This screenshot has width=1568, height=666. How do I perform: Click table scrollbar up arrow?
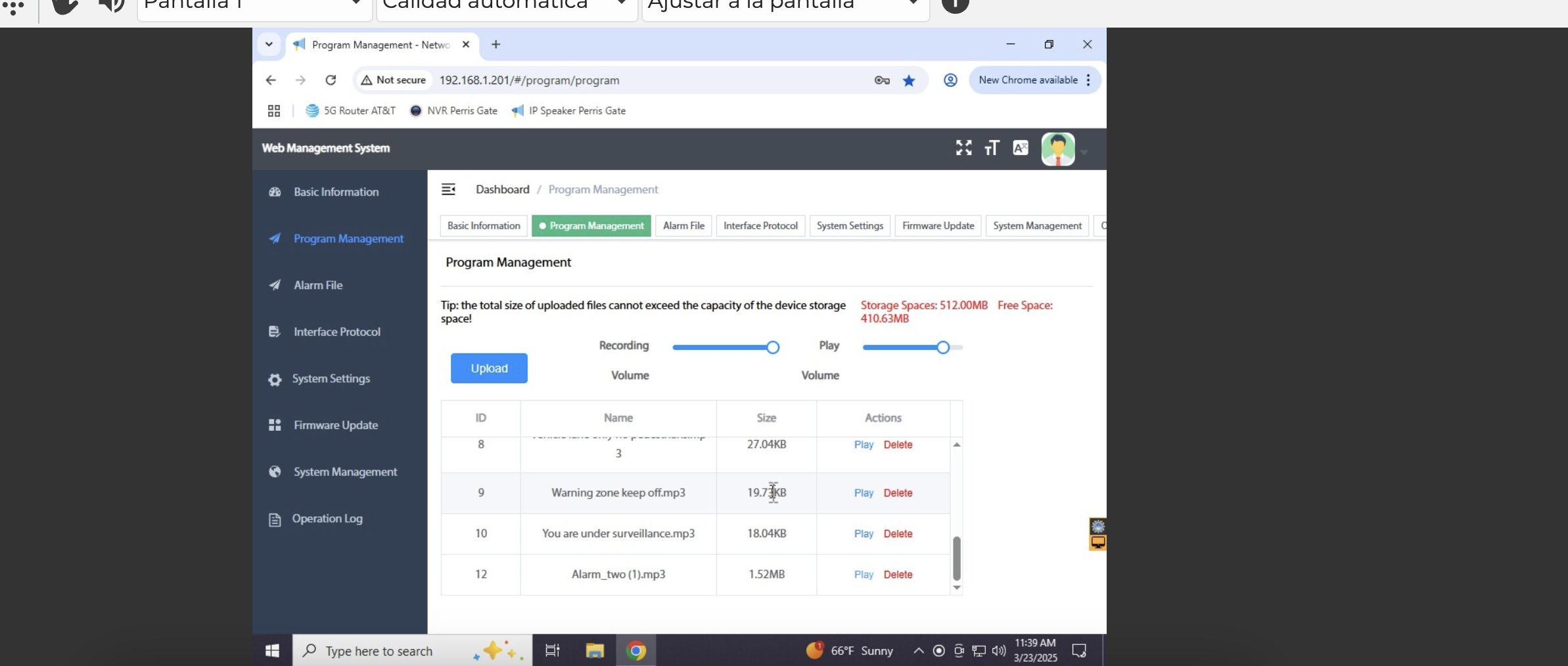(x=957, y=445)
